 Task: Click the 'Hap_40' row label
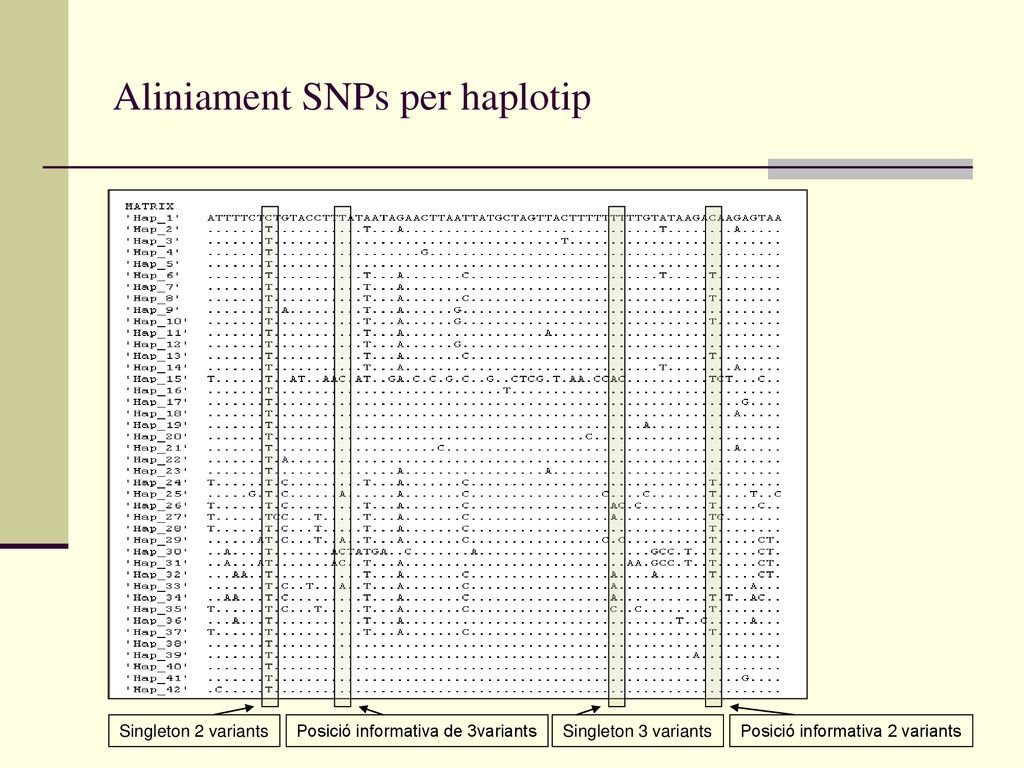pyautogui.click(x=156, y=667)
